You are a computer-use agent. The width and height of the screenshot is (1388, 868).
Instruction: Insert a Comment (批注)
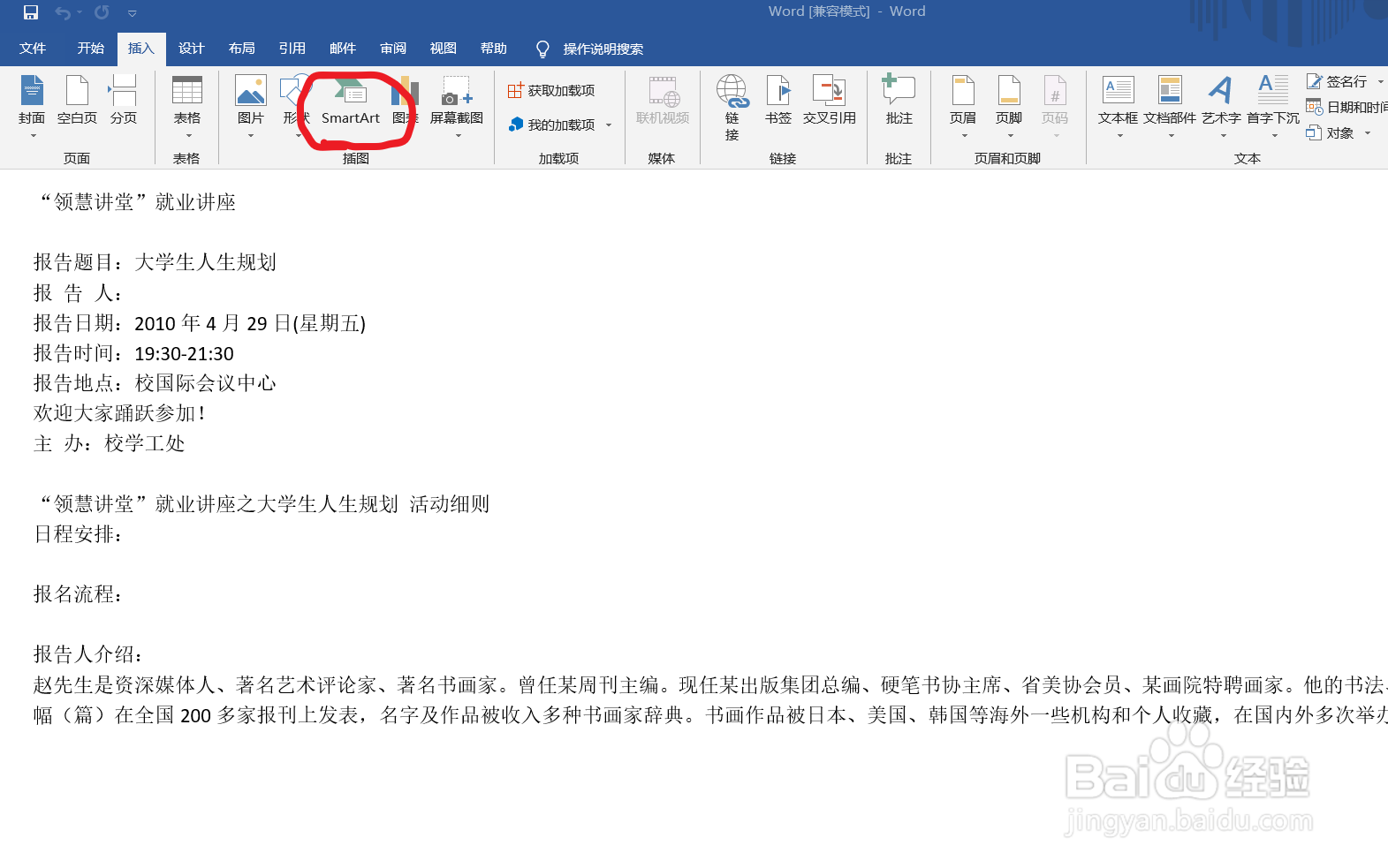[x=899, y=101]
